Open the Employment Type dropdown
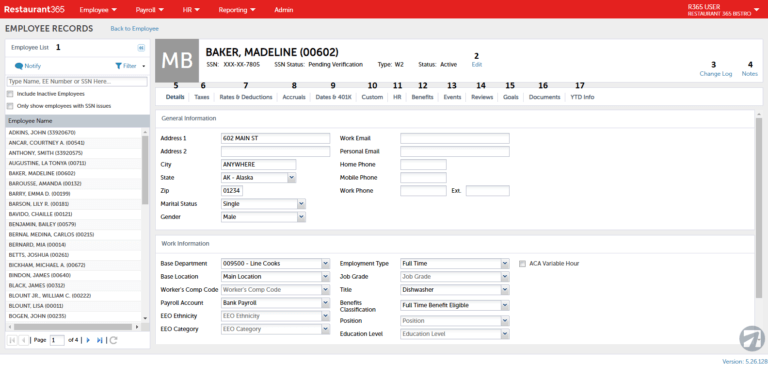768x366 pixels. [x=505, y=264]
